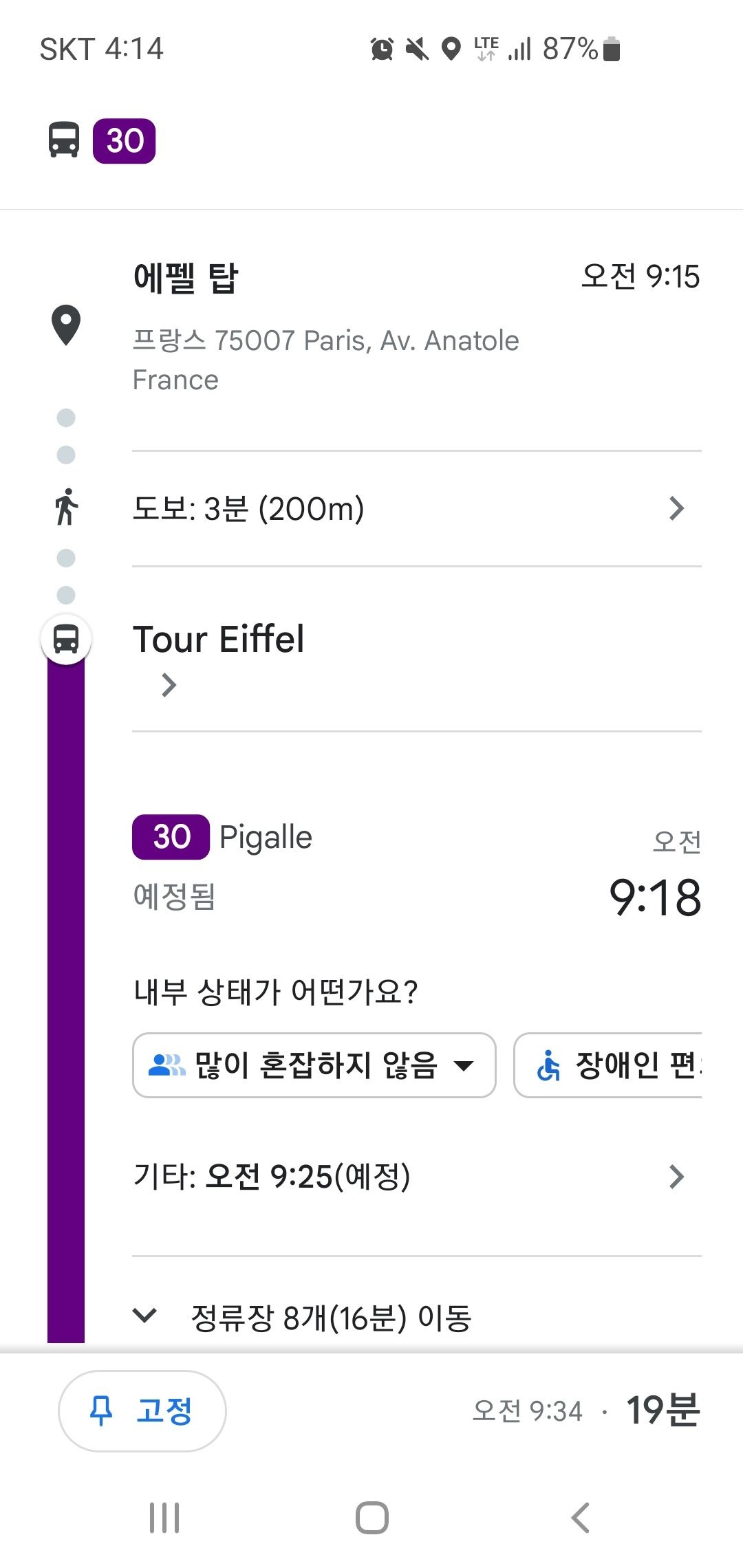743x1568 pixels.
Task: Tap the wheelchair accessibility icon
Action: (x=548, y=1065)
